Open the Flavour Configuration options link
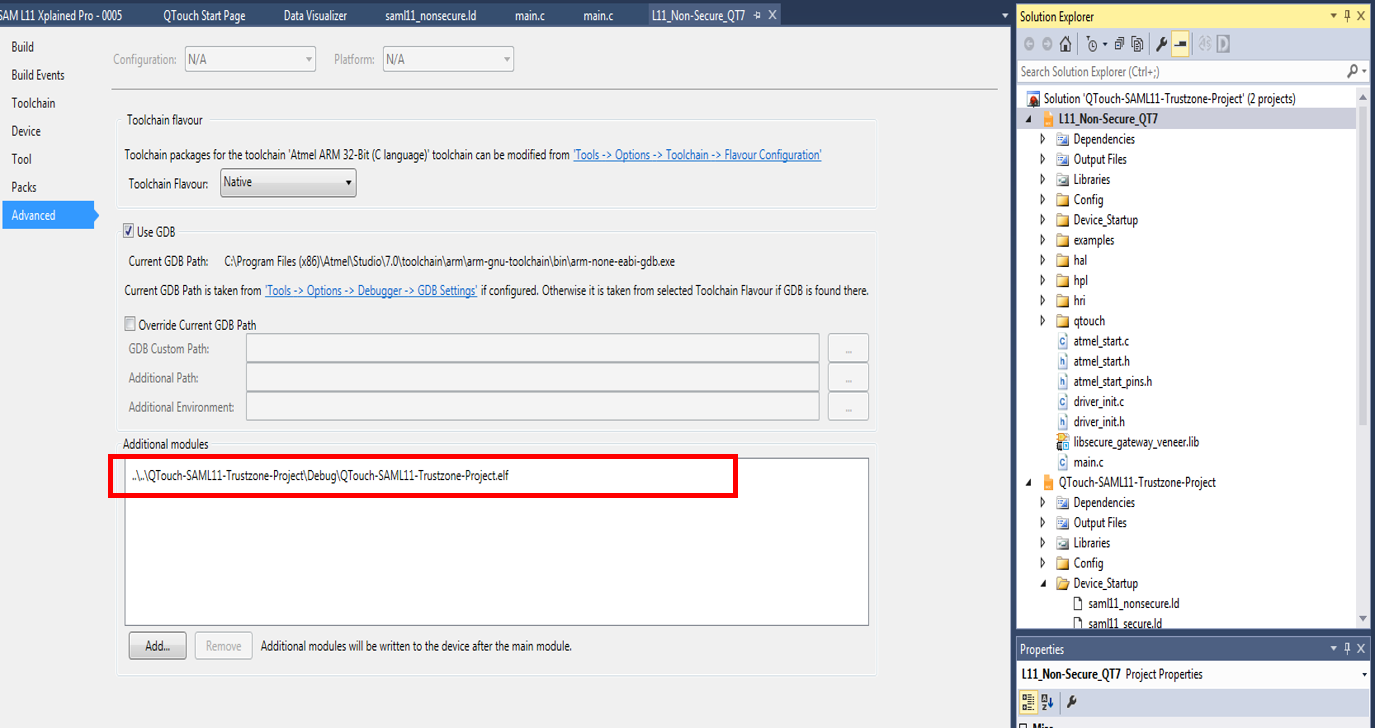The image size is (1375, 728). [697, 155]
